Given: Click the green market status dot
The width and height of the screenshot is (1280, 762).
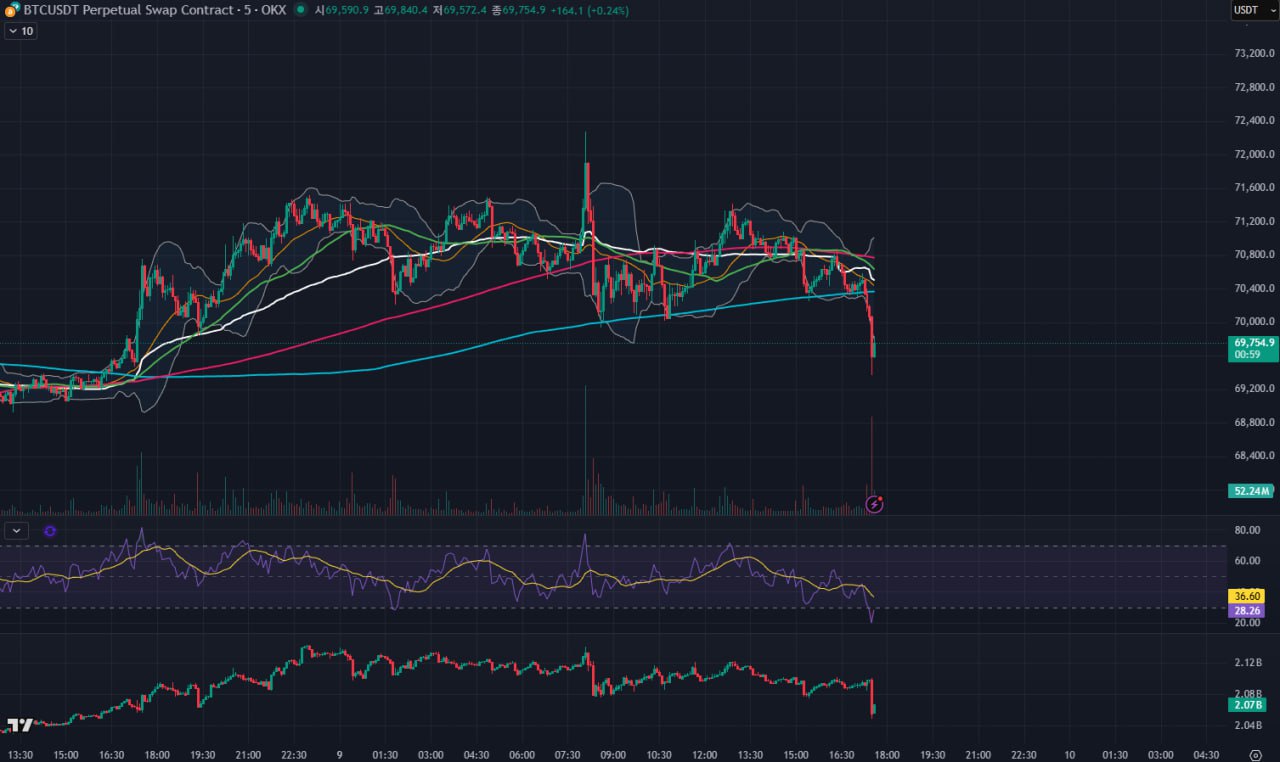Looking at the screenshot, I should 300,10.
